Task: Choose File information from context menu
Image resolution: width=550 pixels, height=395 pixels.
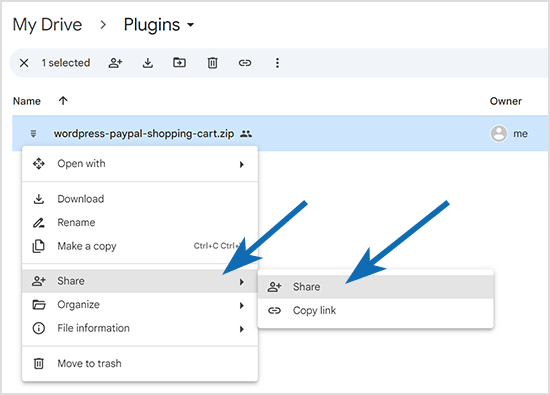Action: 140,328
